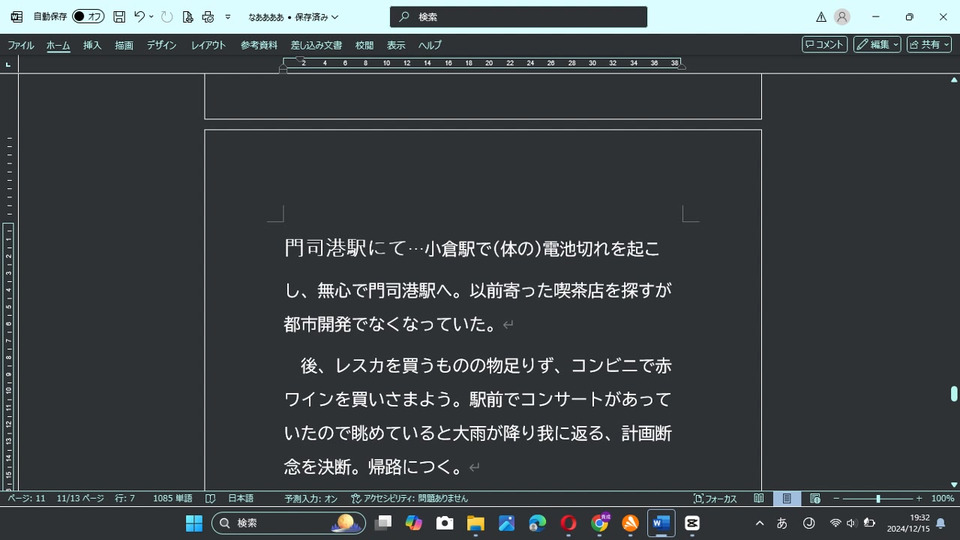Select the ヘルプ ribbon tab
The width and height of the screenshot is (960, 540).
[x=430, y=45]
